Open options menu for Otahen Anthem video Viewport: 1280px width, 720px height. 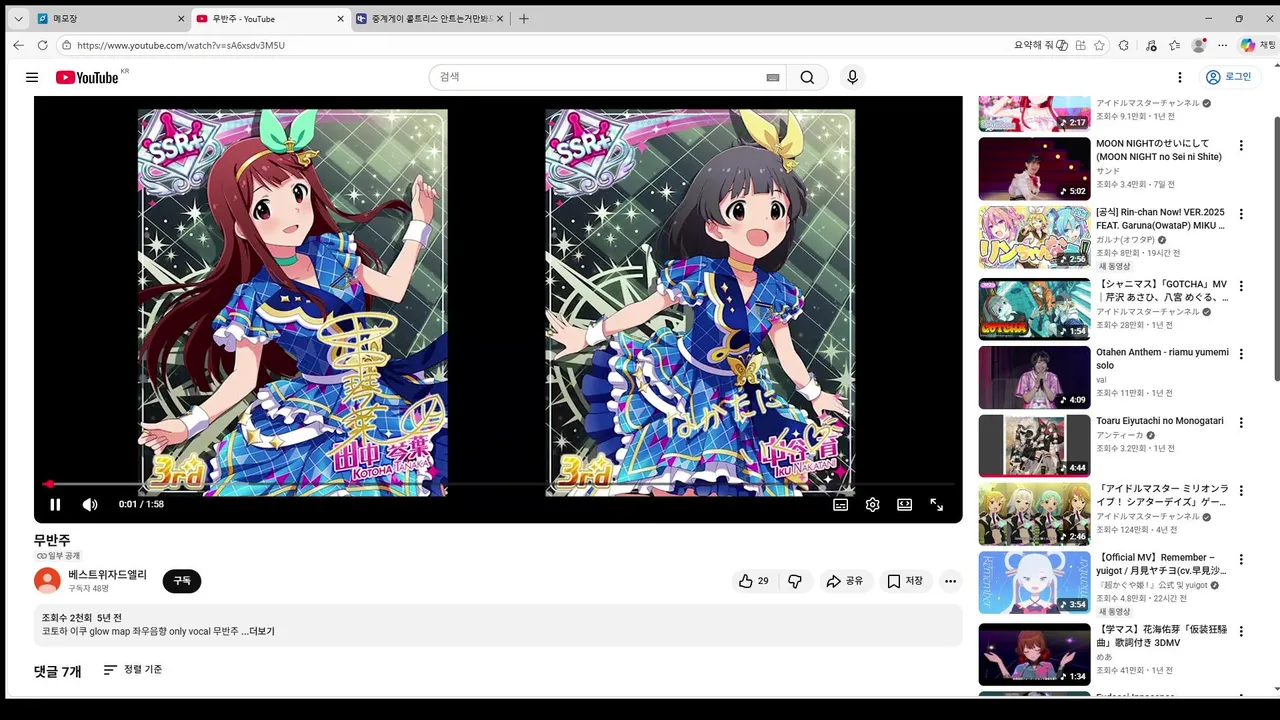point(1241,354)
